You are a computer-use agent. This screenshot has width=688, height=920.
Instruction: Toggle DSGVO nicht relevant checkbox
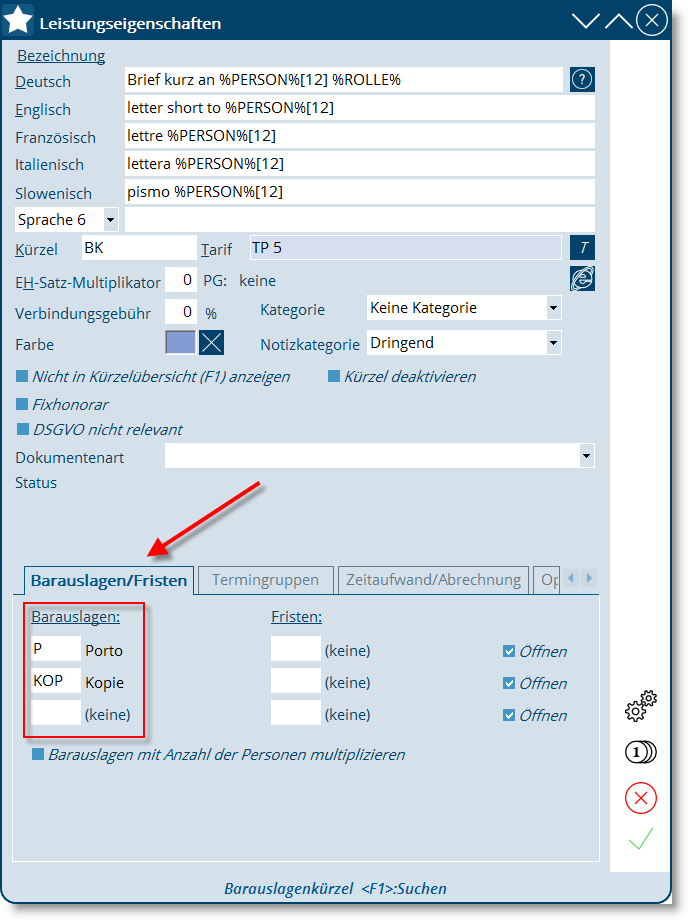point(23,430)
